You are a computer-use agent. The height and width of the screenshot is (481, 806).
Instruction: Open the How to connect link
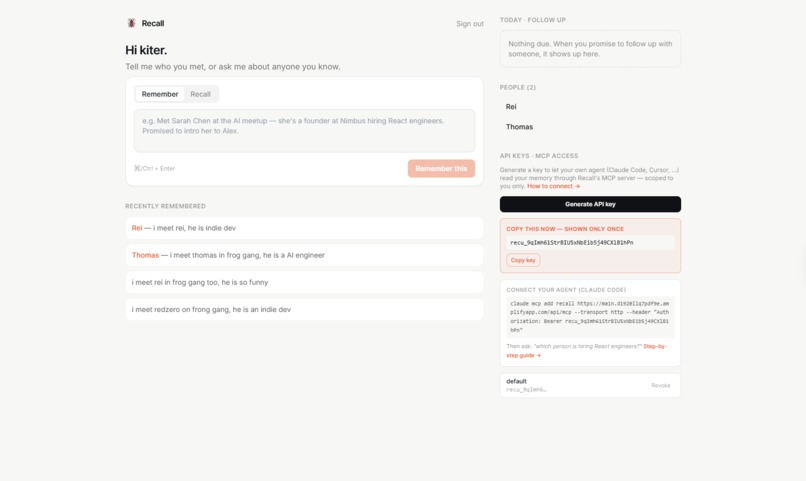pos(553,186)
